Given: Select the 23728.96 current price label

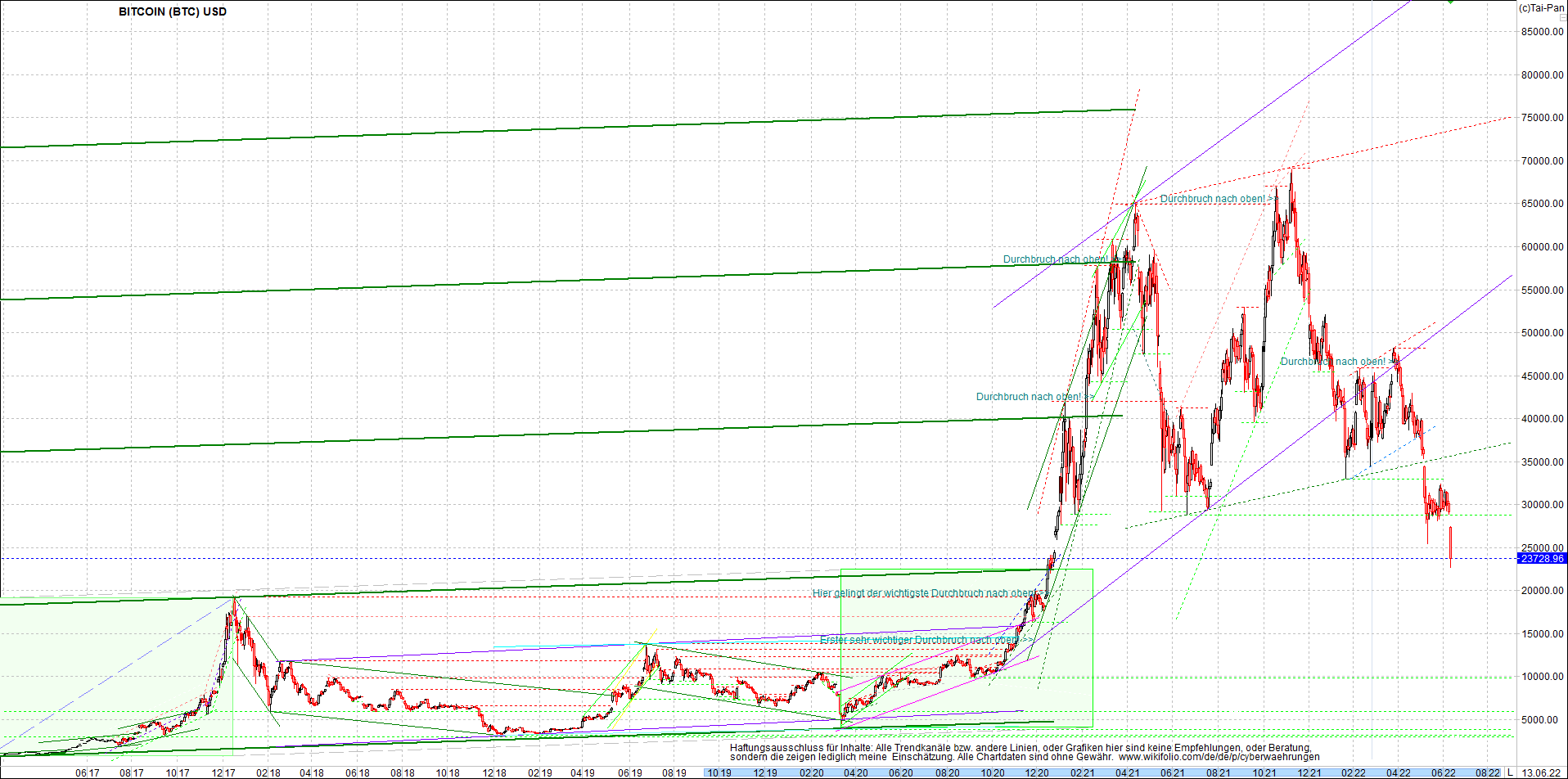Looking at the screenshot, I should tap(1541, 559).
